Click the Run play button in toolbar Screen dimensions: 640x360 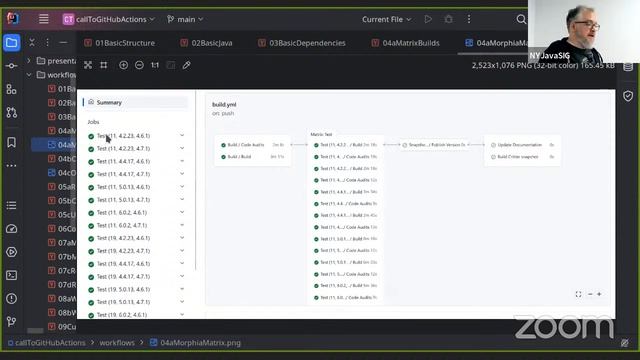coord(428,19)
